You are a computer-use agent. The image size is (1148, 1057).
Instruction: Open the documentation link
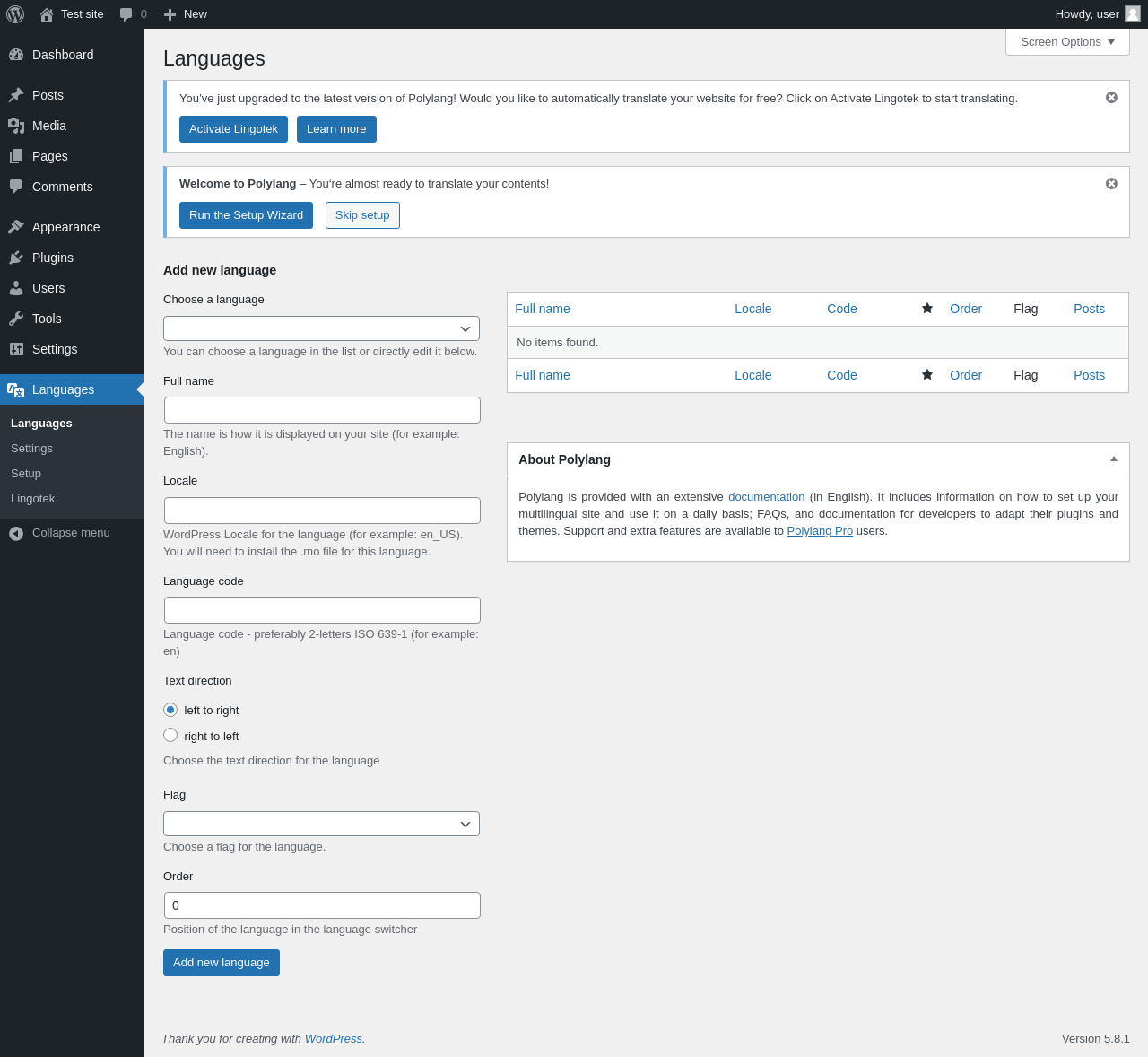pos(766,497)
